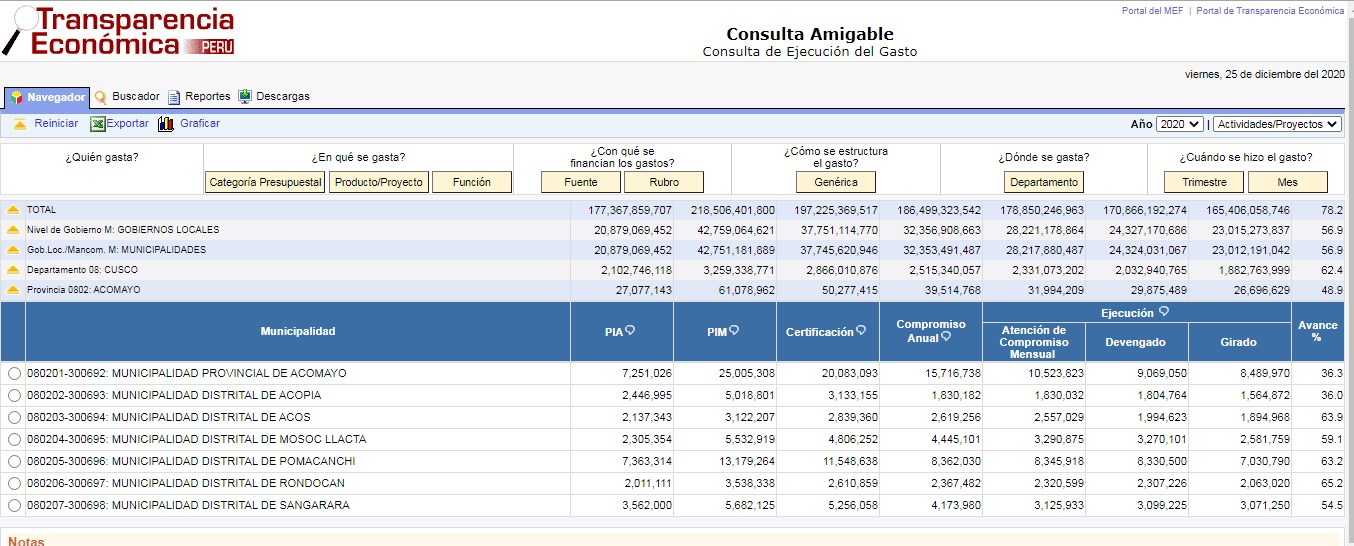The width and height of the screenshot is (1354, 546).
Task: Click the bar chart Graficar icon
Action: 166,124
